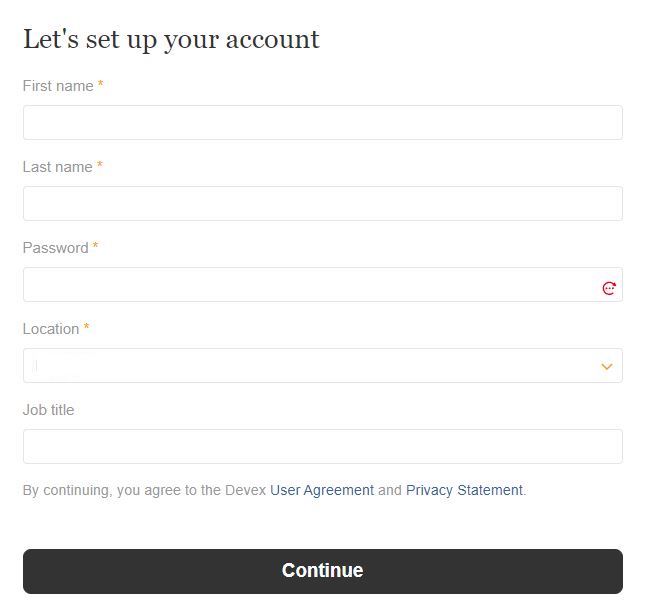
Task: Focus the First name text field
Action: point(323,122)
